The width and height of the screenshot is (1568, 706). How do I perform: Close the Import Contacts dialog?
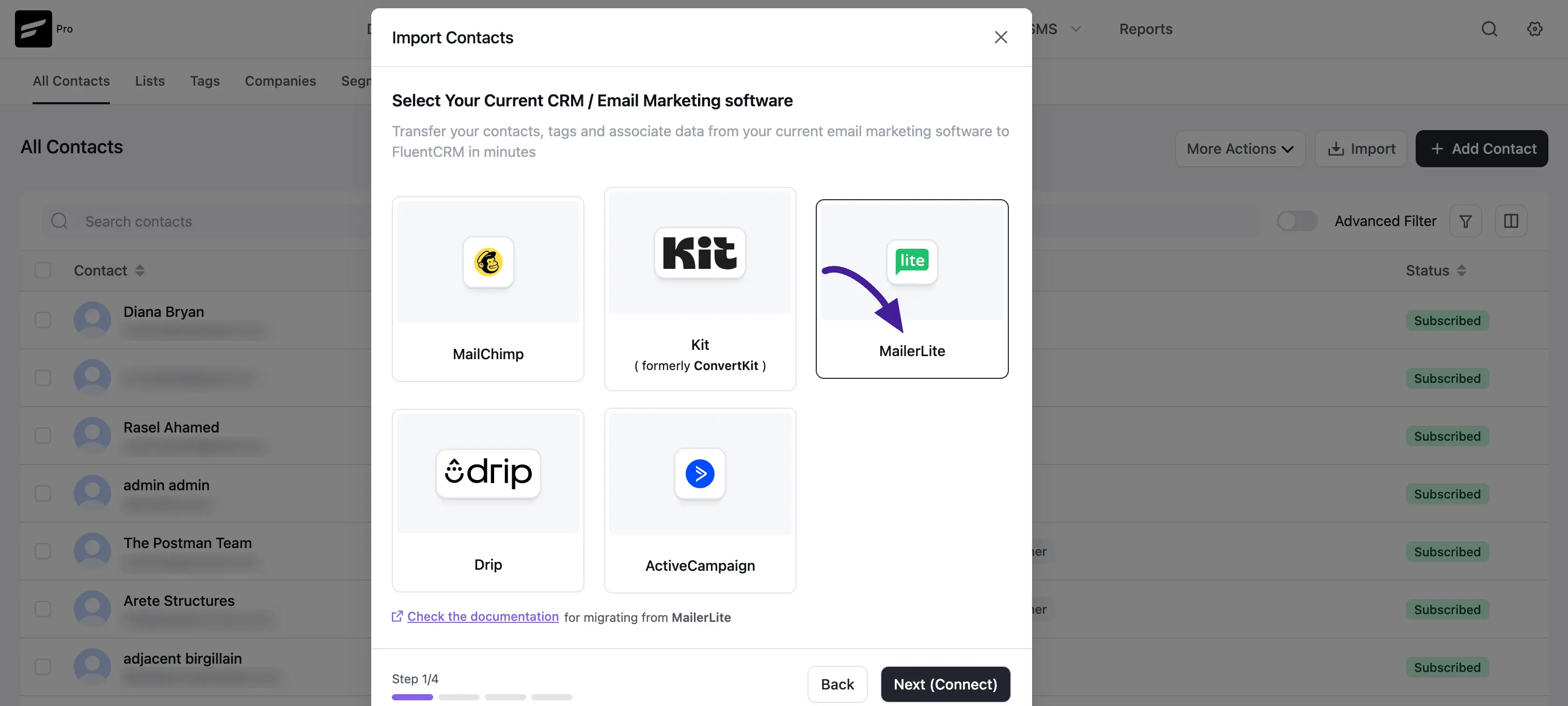click(1001, 37)
